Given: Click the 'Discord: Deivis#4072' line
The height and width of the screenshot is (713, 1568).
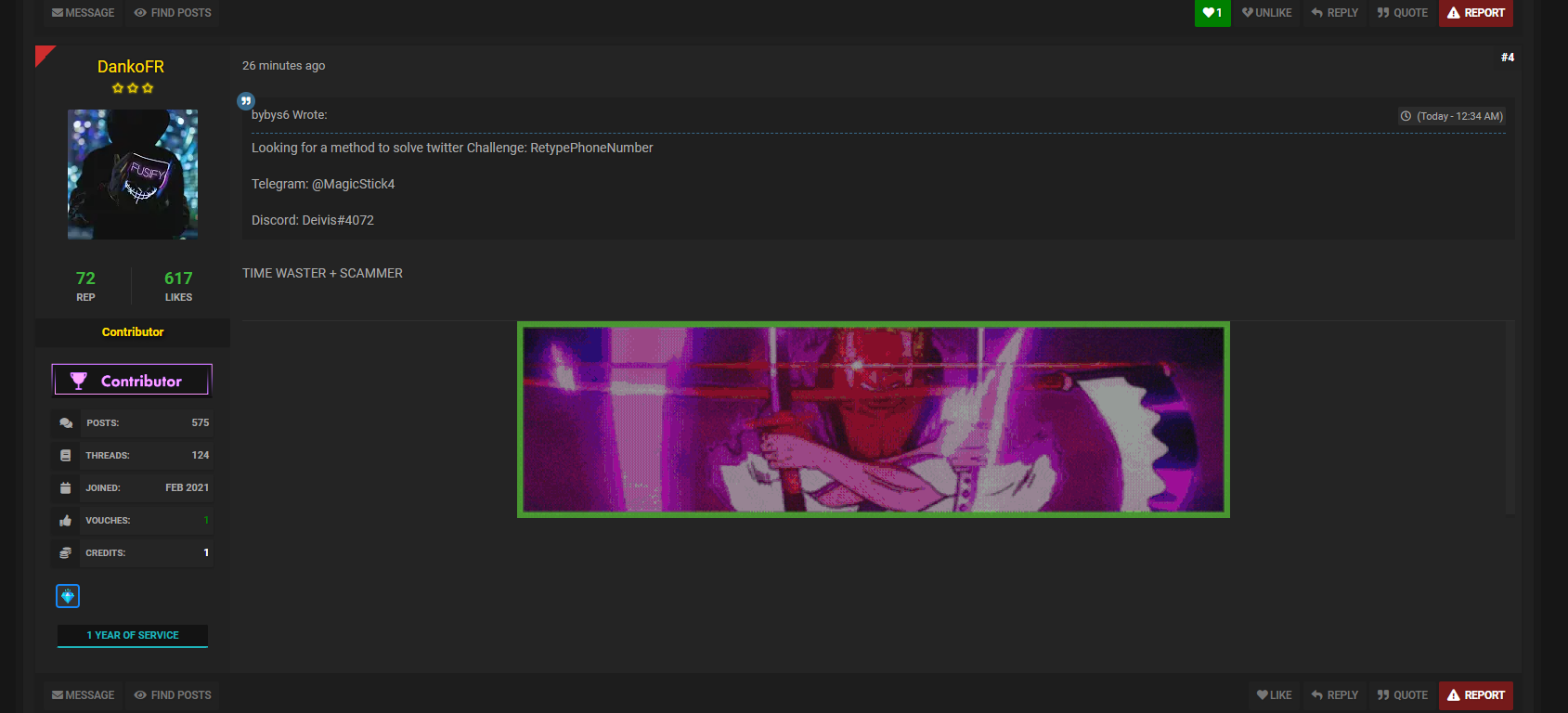Looking at the screenshot, I should tap(313, 220).
